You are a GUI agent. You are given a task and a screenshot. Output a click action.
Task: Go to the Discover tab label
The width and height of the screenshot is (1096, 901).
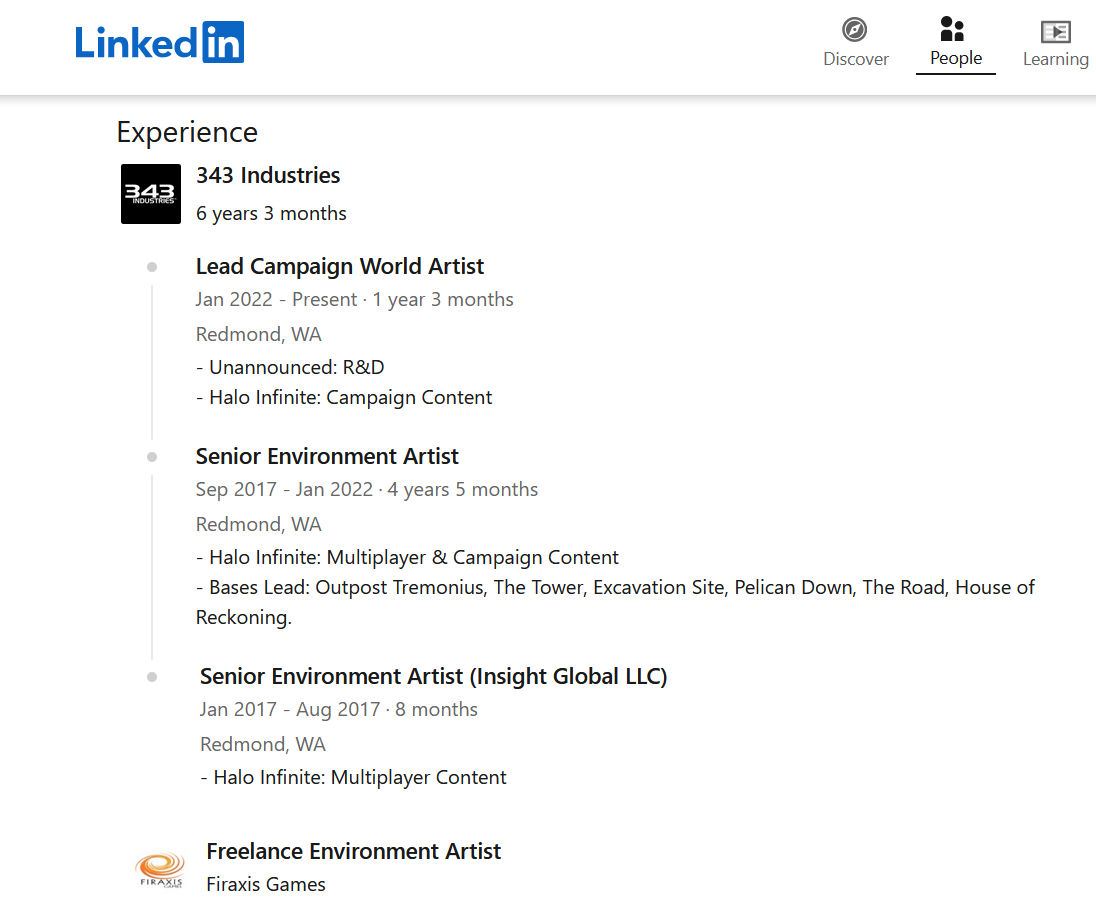click(856, 59)
